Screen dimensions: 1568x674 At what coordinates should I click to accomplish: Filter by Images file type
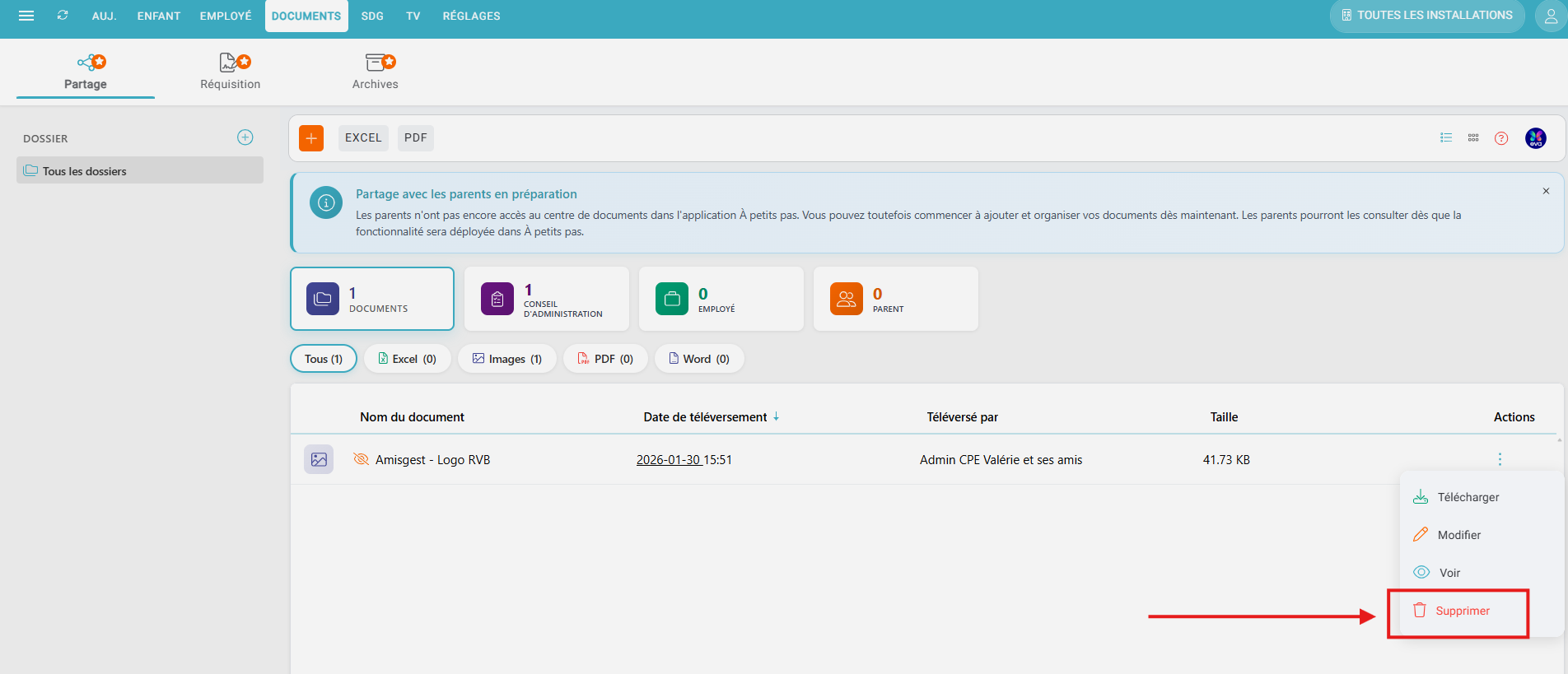[x=506, y=359]
